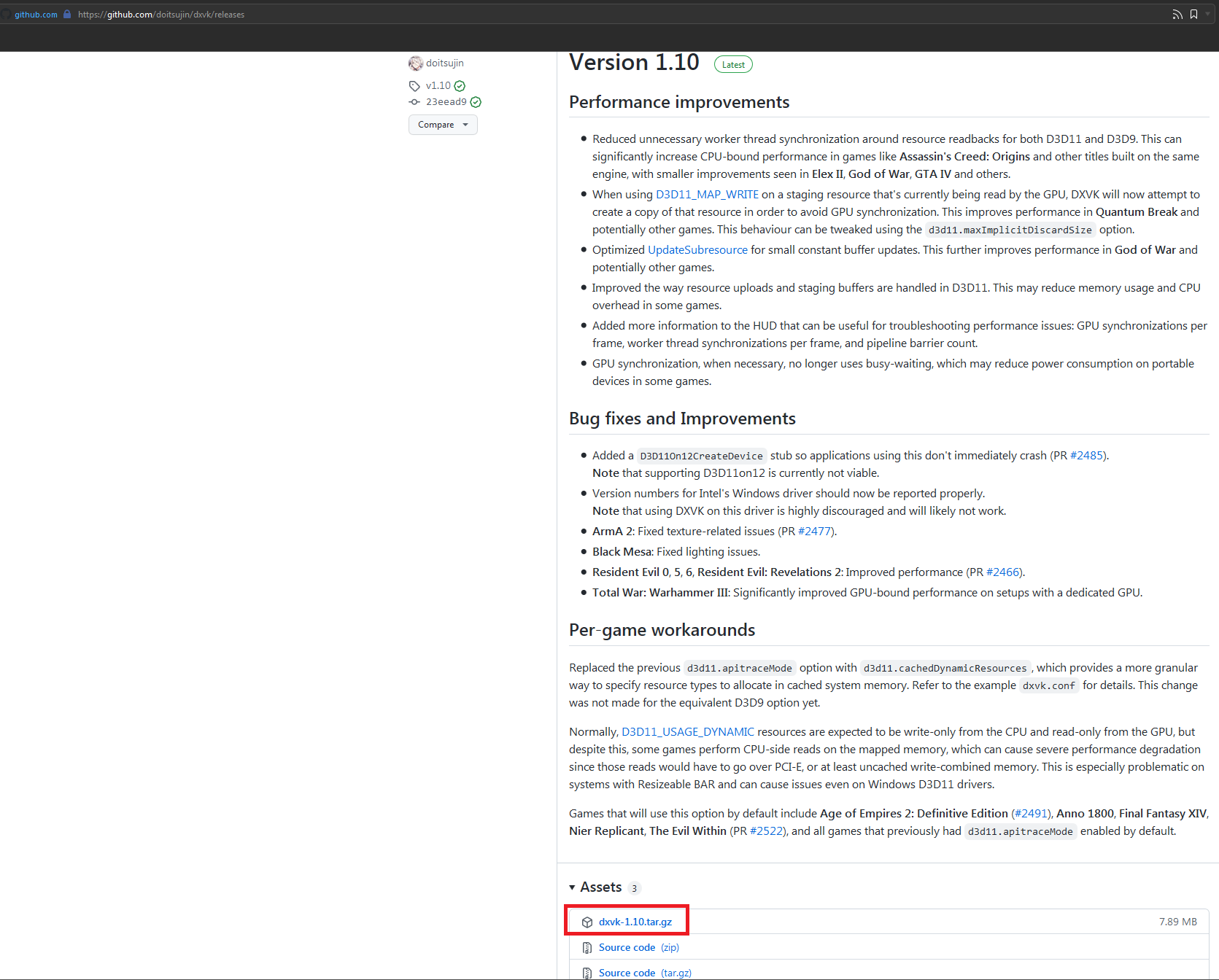Screen dimensions: 1219x980
Task: Open pull request #2522
Action: pyautogui.click(x=767, y=831)
